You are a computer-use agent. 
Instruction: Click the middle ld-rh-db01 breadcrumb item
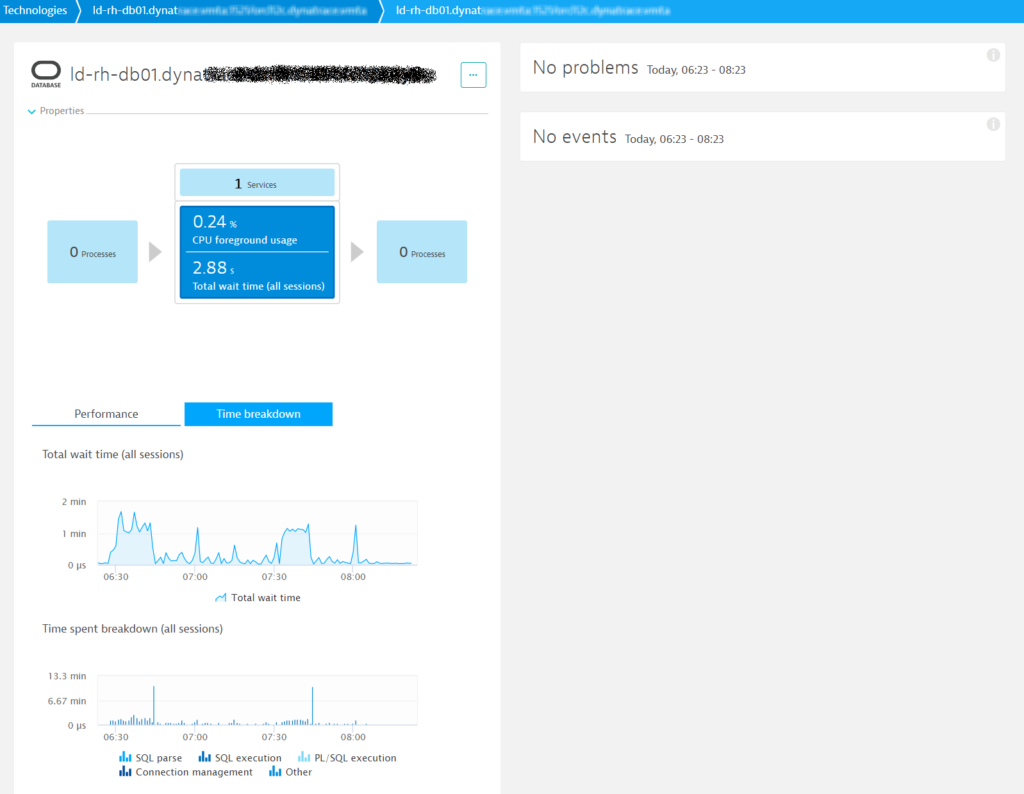[229, 10]
